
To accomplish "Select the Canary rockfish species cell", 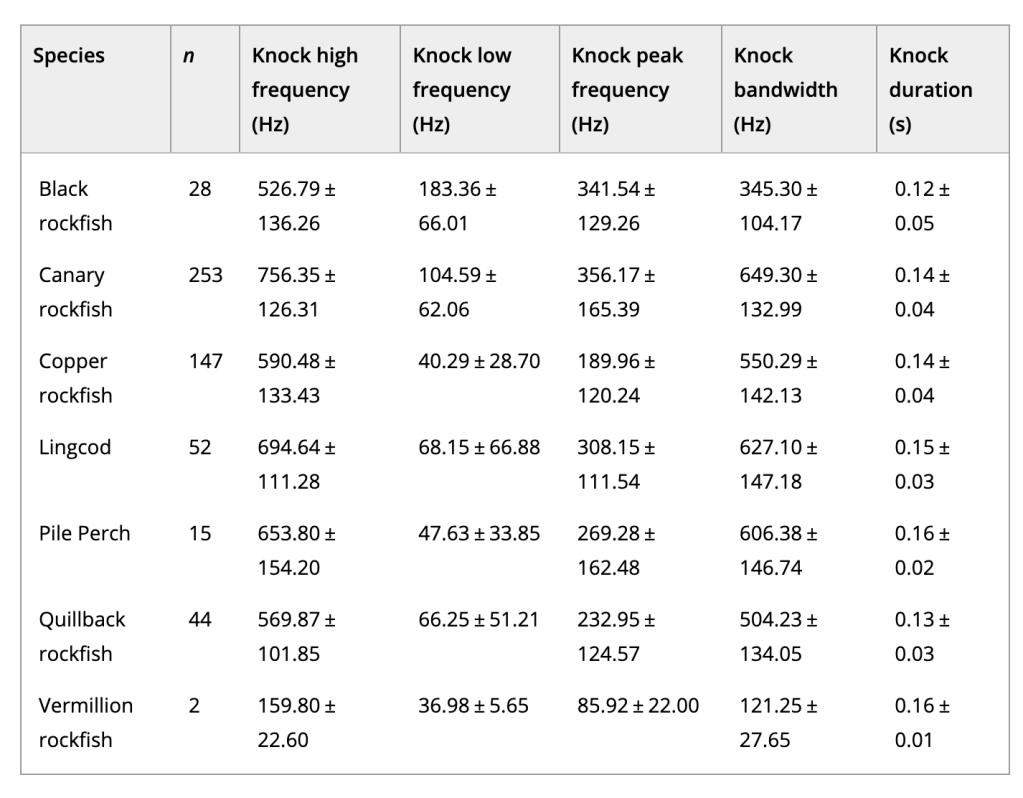I will click(x=75, y=292).
